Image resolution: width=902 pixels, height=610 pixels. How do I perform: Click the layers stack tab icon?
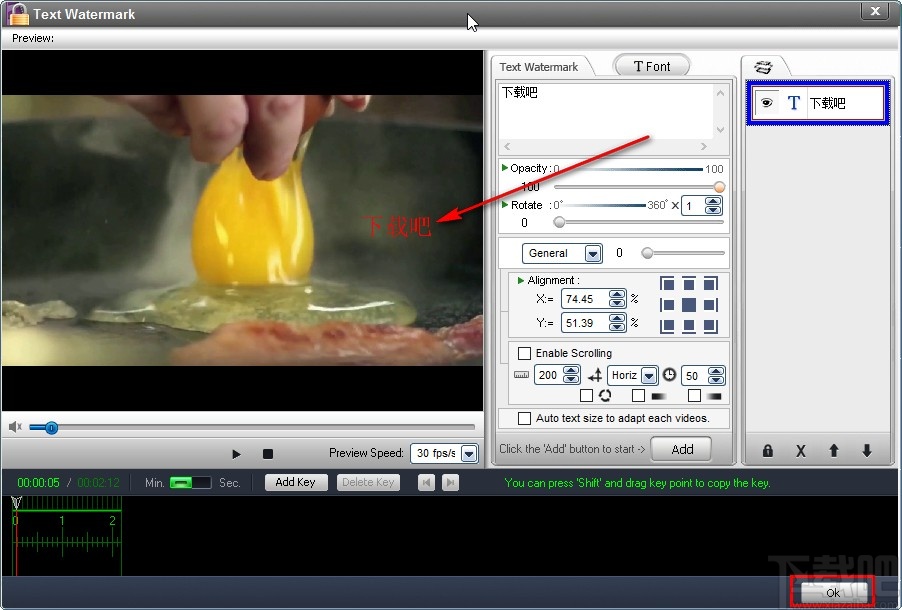tap(763, 67)
